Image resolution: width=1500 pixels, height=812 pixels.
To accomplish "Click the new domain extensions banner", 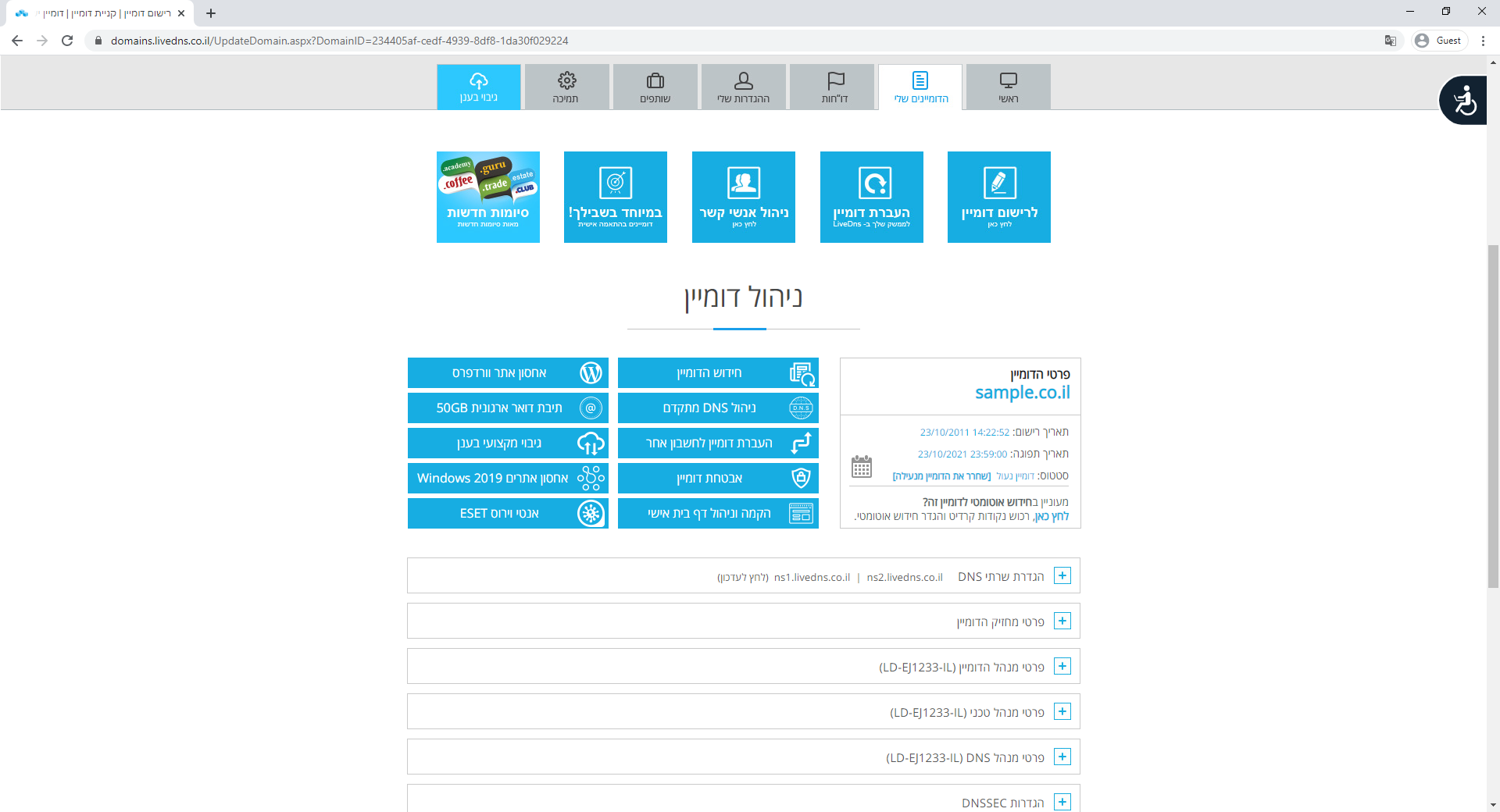I will click(x=488, y=197).
